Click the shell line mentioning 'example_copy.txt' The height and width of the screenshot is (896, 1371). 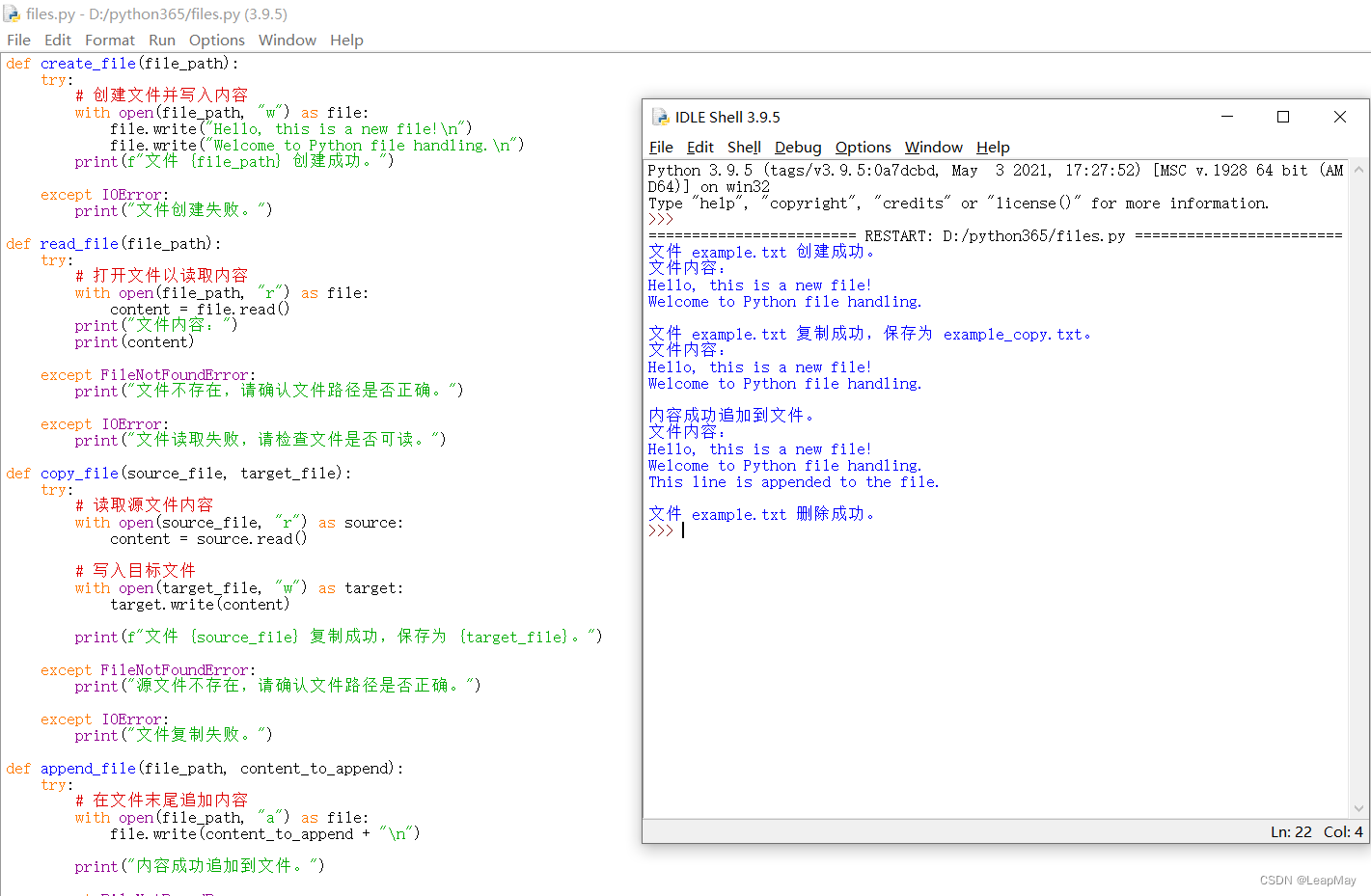(x=869, y=334)
